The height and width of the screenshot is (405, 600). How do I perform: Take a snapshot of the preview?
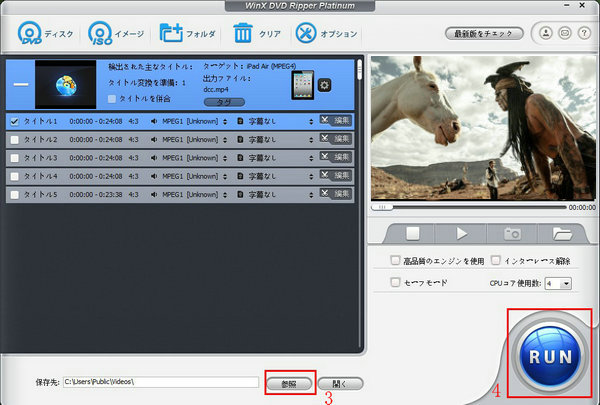click(512, 233)
